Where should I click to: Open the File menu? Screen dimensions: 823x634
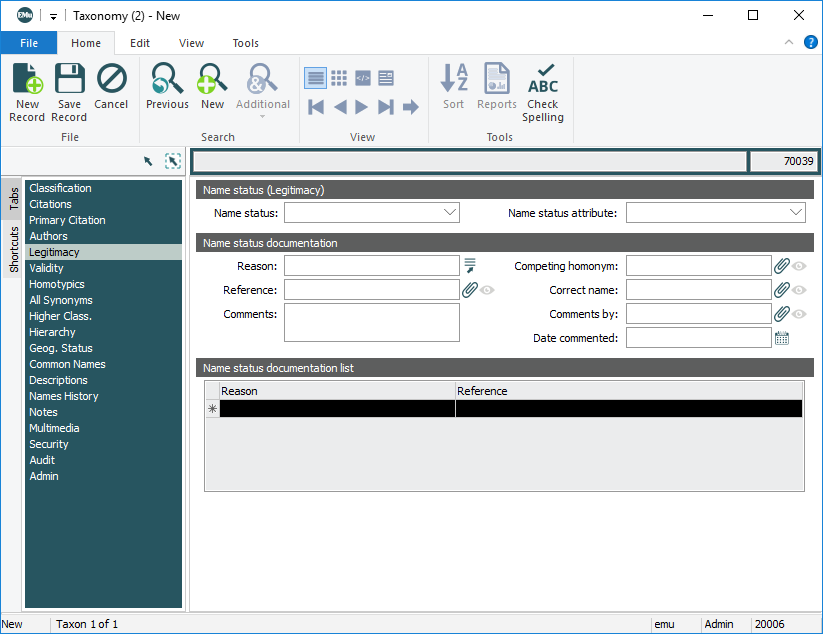click(x=28, y=43)
